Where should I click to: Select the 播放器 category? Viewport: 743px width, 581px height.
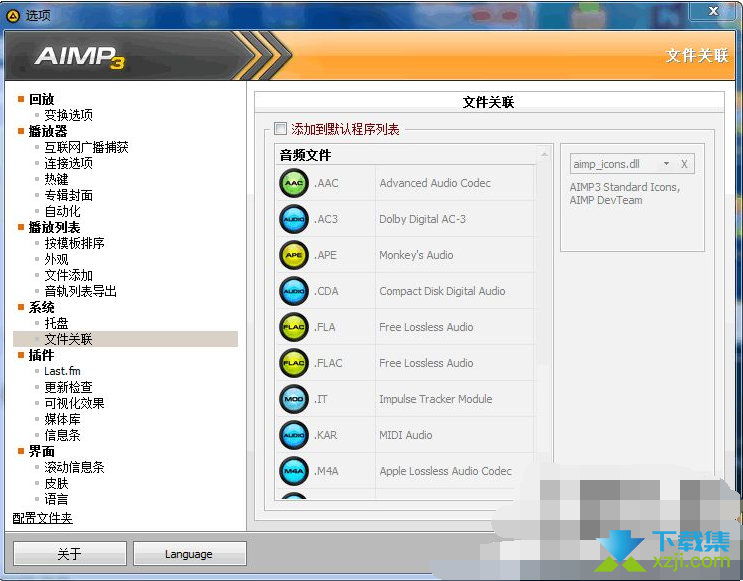[x=48, y=131]
